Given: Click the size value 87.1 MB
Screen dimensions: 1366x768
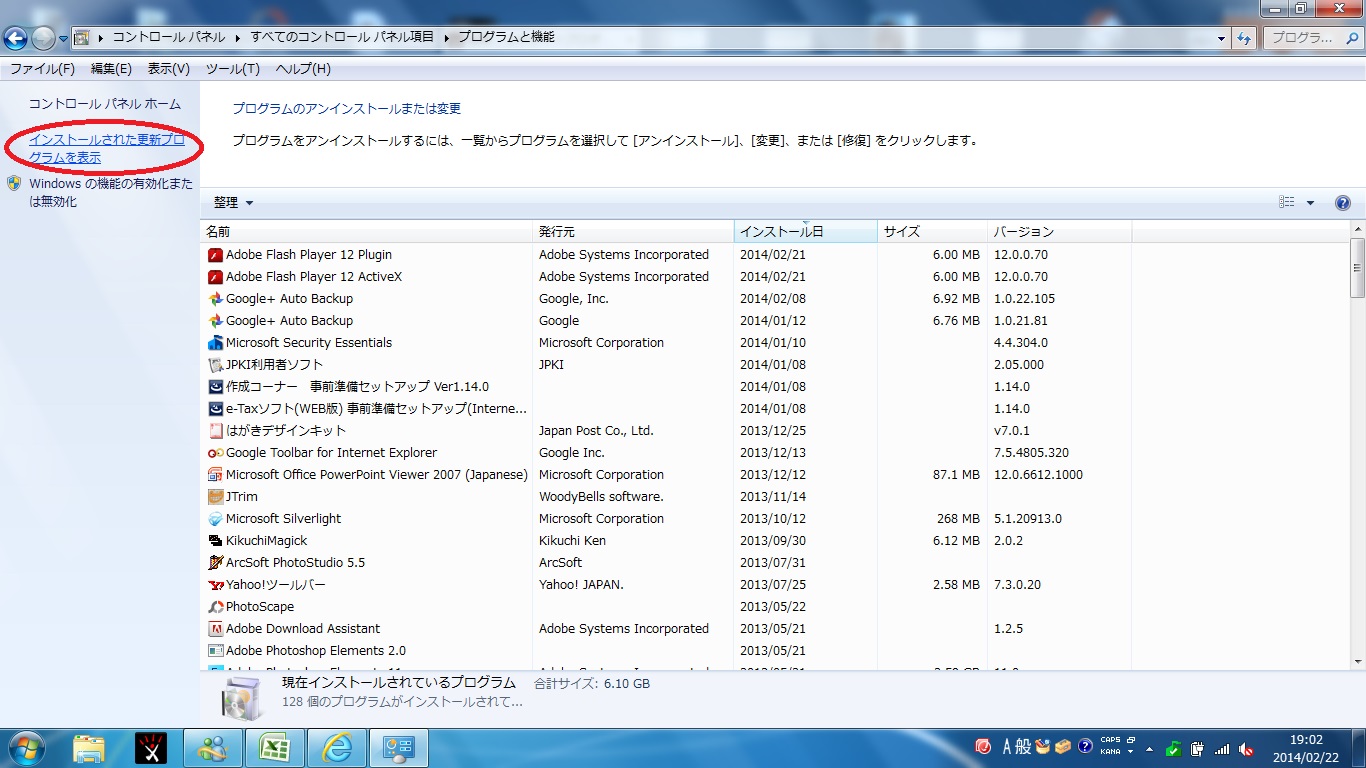Looking at the screenshot, I should [x=956, y=475].
